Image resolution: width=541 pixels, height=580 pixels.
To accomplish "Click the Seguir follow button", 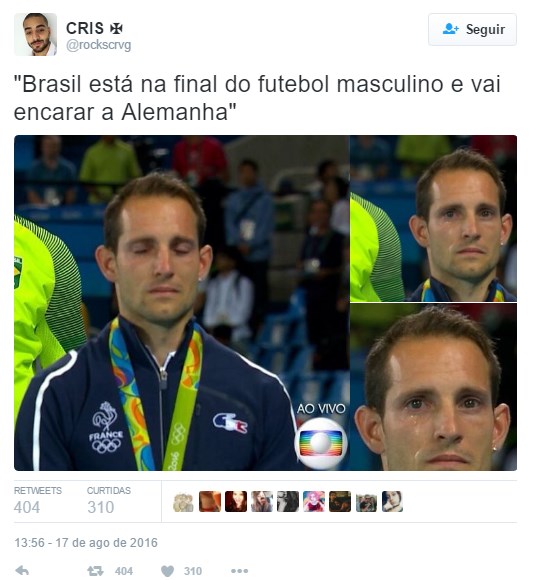I will (472, 30).
